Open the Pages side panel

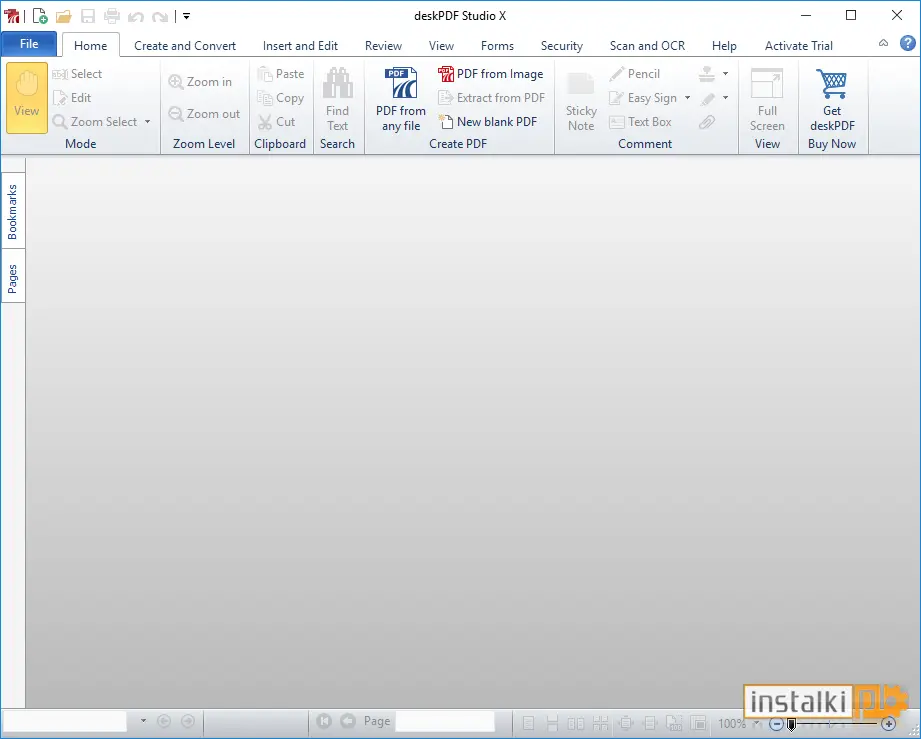[12, 278]
